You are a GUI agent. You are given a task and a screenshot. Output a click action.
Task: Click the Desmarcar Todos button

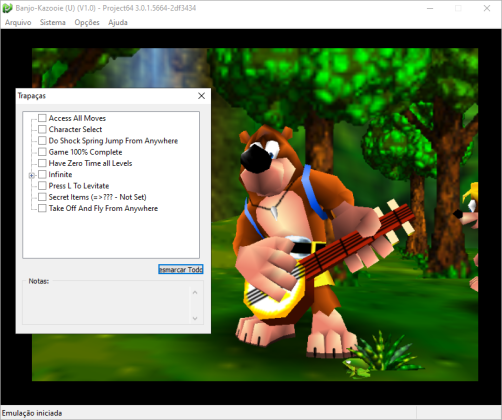click(x=181, y=269)
